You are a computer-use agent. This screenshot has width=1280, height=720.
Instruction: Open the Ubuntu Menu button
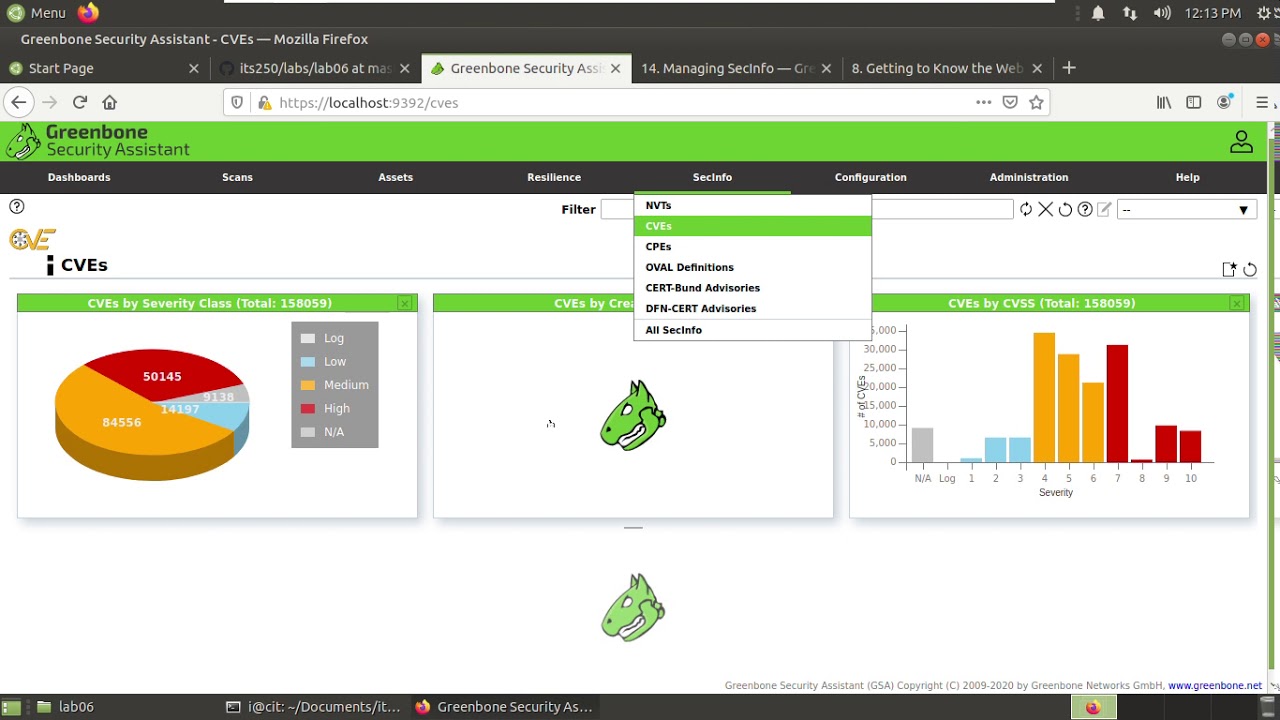(37, 13)
